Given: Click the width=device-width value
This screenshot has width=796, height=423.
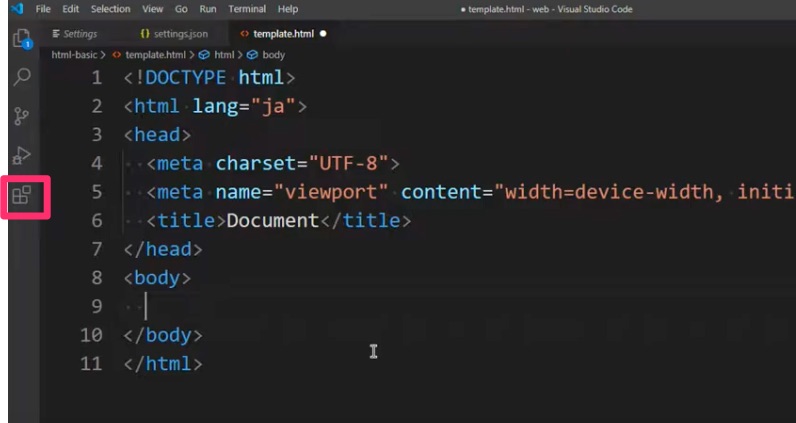Looking at the screenshot, I should pyautogui.click(x=609, y=192).
